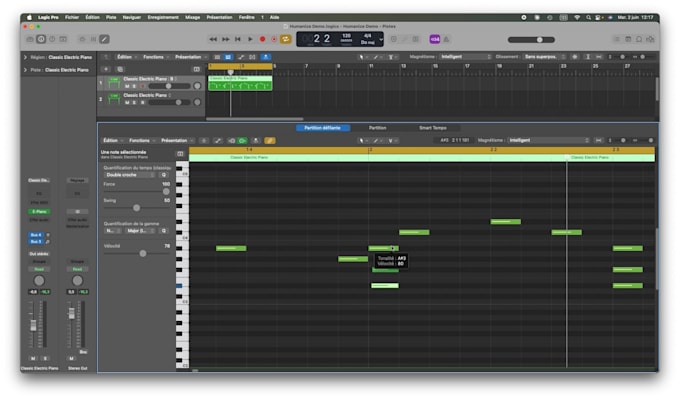Toggle the Toolbar display icon
This screenshot has height=400, width=680.
pos(63,39)
